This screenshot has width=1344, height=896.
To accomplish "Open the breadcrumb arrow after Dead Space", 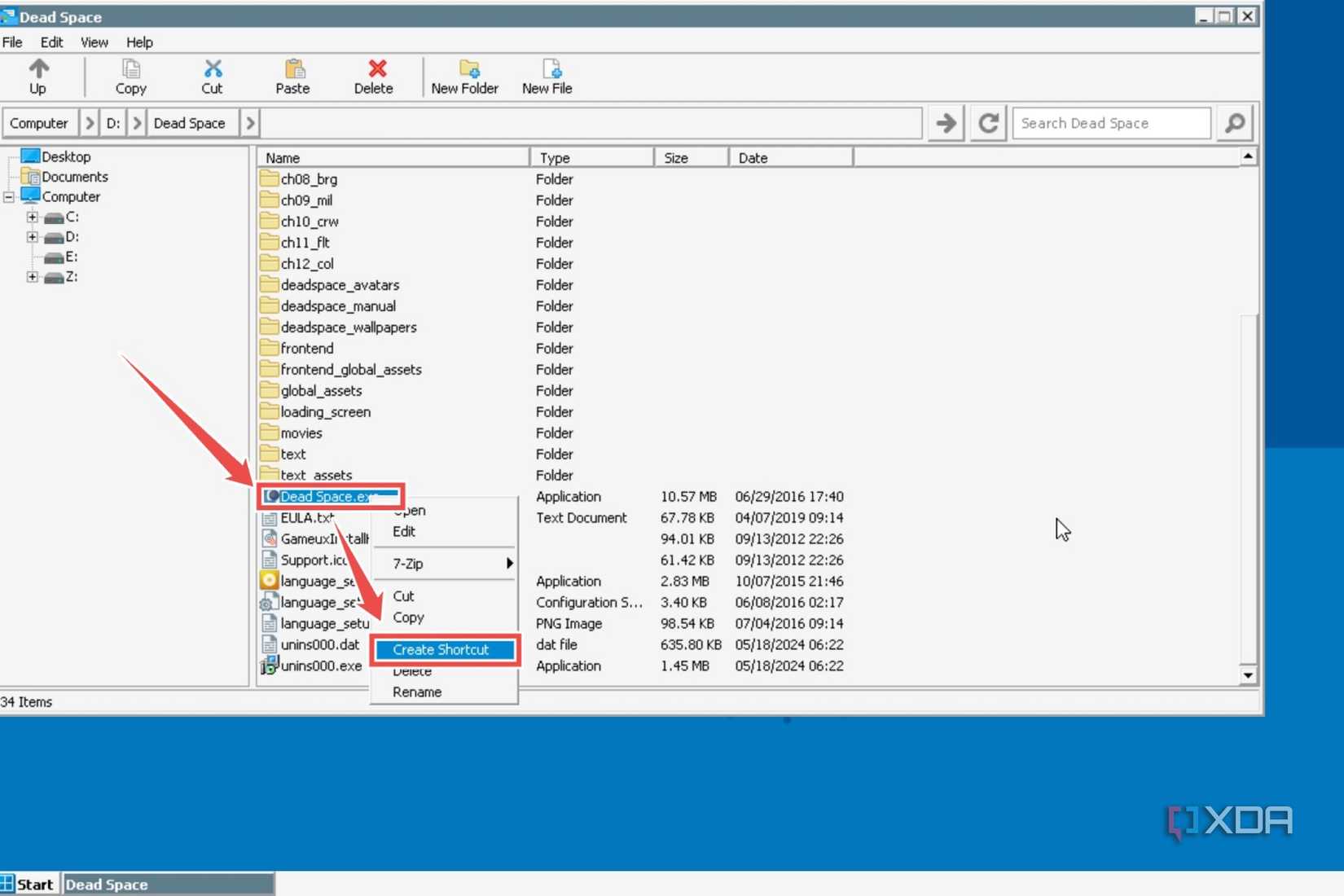I will click(250, 123).
